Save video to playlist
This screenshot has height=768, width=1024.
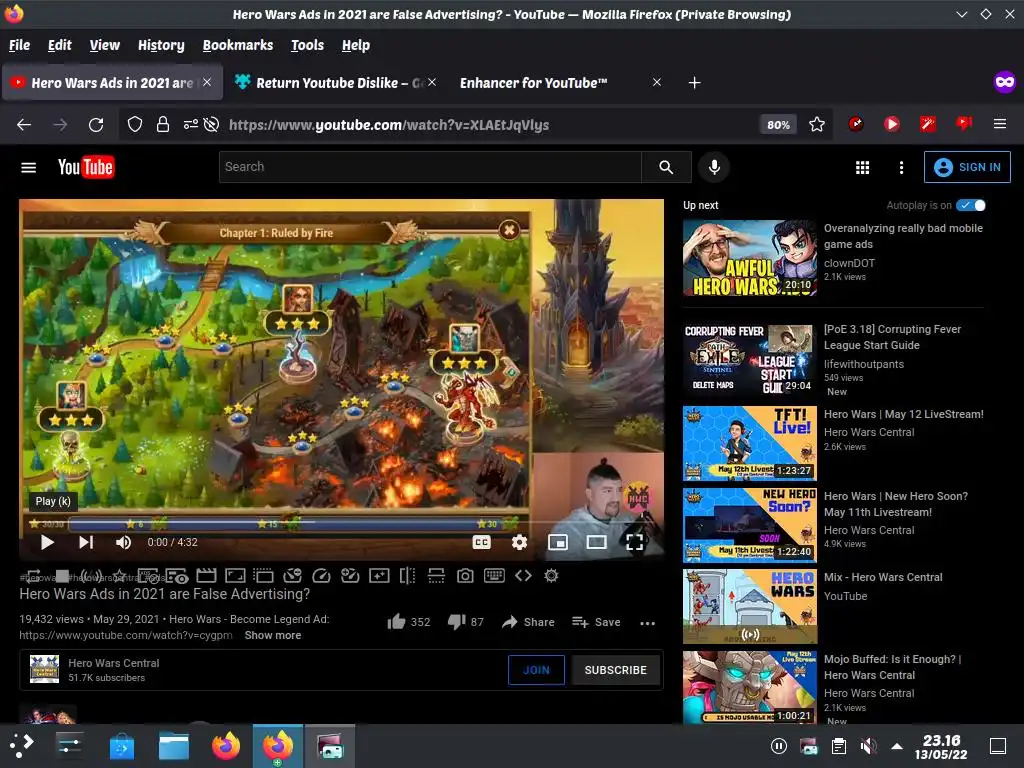point(596,622)
